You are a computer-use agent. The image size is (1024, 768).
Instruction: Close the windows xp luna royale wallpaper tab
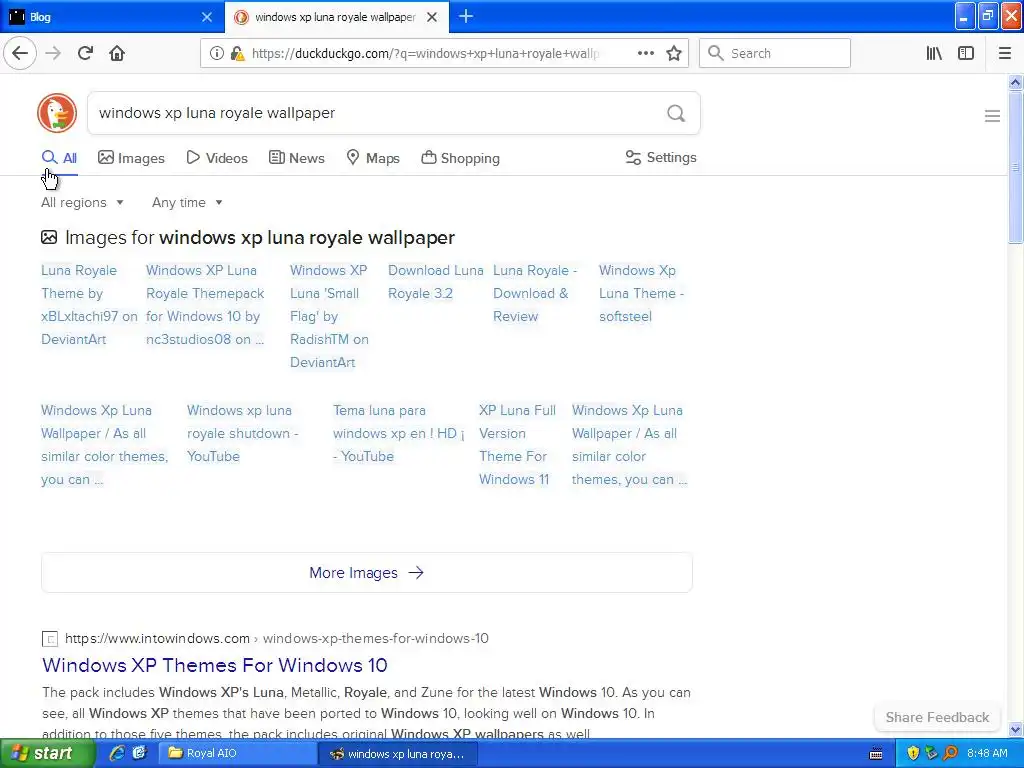(432, 17)
